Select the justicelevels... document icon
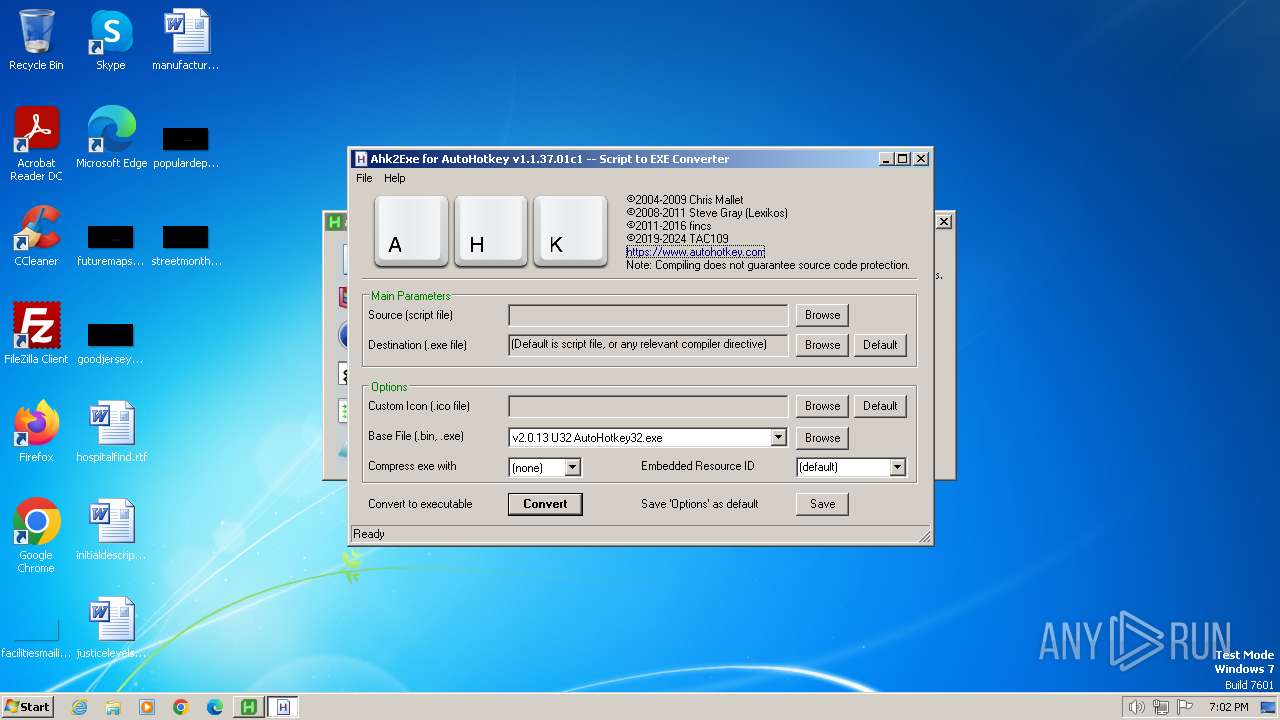Image resolution: width=1280 pixels, height=720 pixels. pos(111,628)
